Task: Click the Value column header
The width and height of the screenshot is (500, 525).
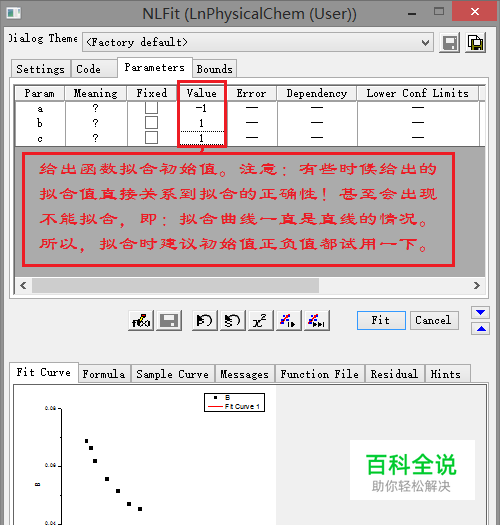Action: (x=202, y=93)
